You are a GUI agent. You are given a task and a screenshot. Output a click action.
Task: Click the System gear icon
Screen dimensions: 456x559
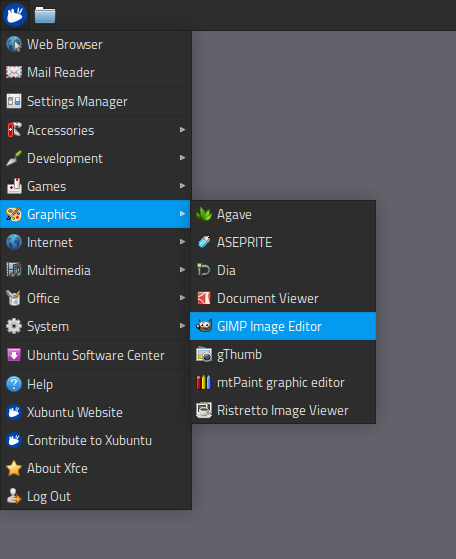coord(14,326)
